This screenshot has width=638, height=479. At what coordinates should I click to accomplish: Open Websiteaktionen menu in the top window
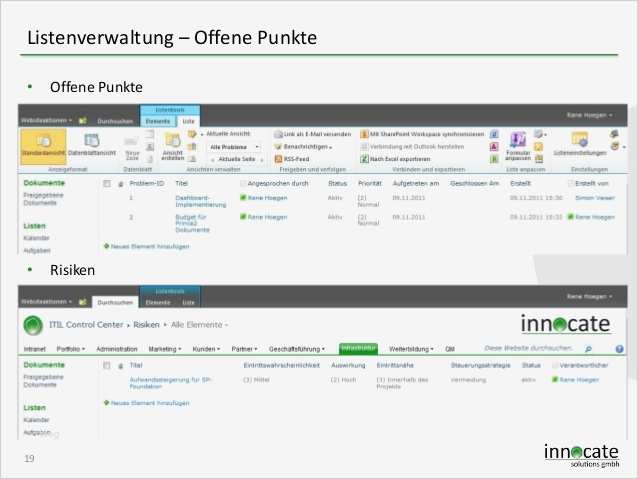point(46,120)
